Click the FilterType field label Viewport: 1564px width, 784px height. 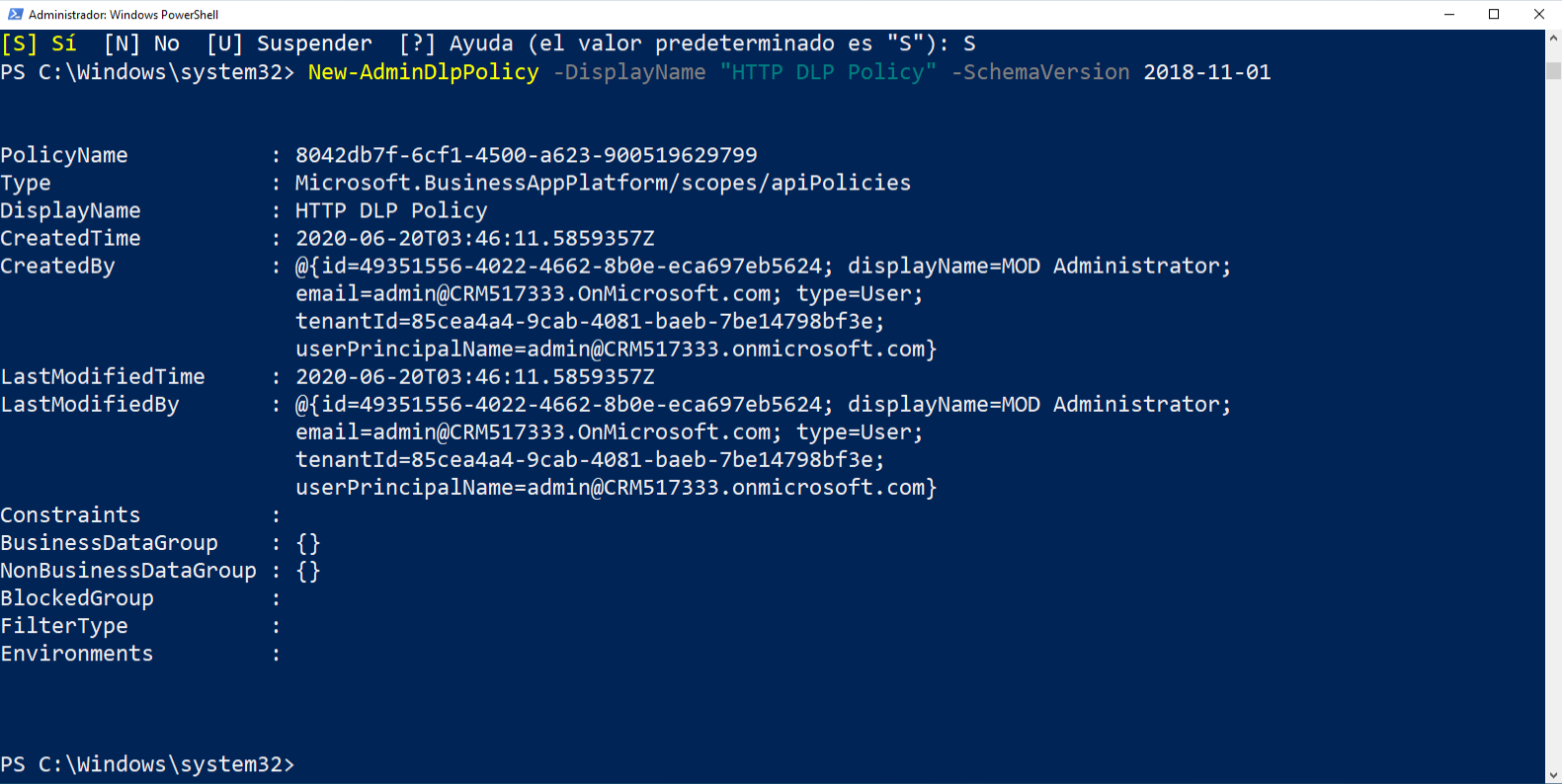[x=64, y=625]
